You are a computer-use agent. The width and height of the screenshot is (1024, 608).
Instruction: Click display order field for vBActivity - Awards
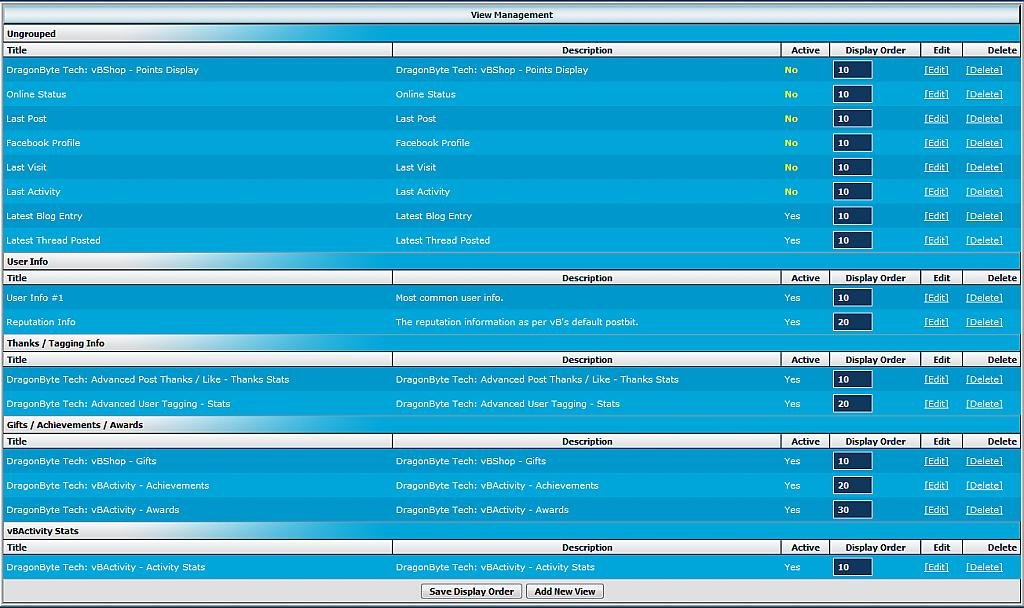click(x=852, y=510)
